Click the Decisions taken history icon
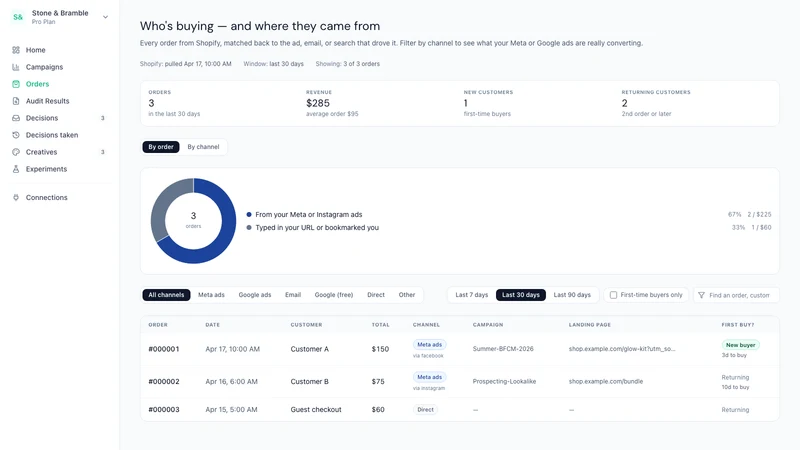 point(16,135)
